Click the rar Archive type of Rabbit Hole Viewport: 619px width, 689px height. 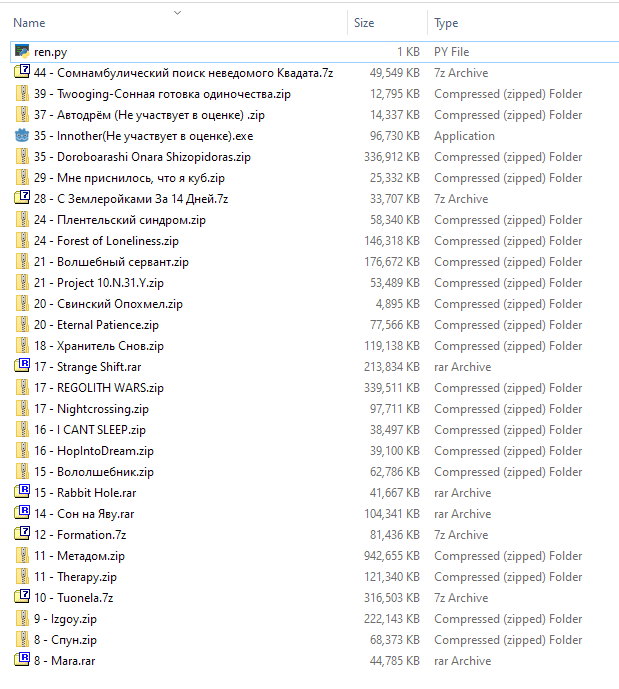(x=463, y=493)
